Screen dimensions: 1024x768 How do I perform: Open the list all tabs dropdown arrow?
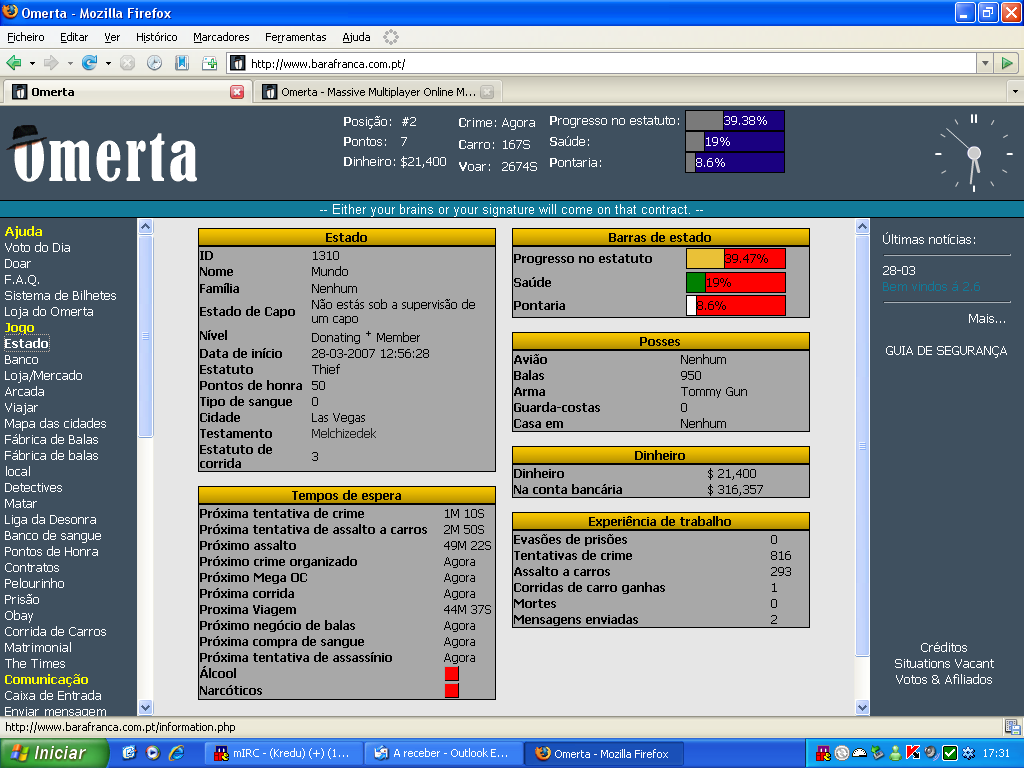point(1015,92)
